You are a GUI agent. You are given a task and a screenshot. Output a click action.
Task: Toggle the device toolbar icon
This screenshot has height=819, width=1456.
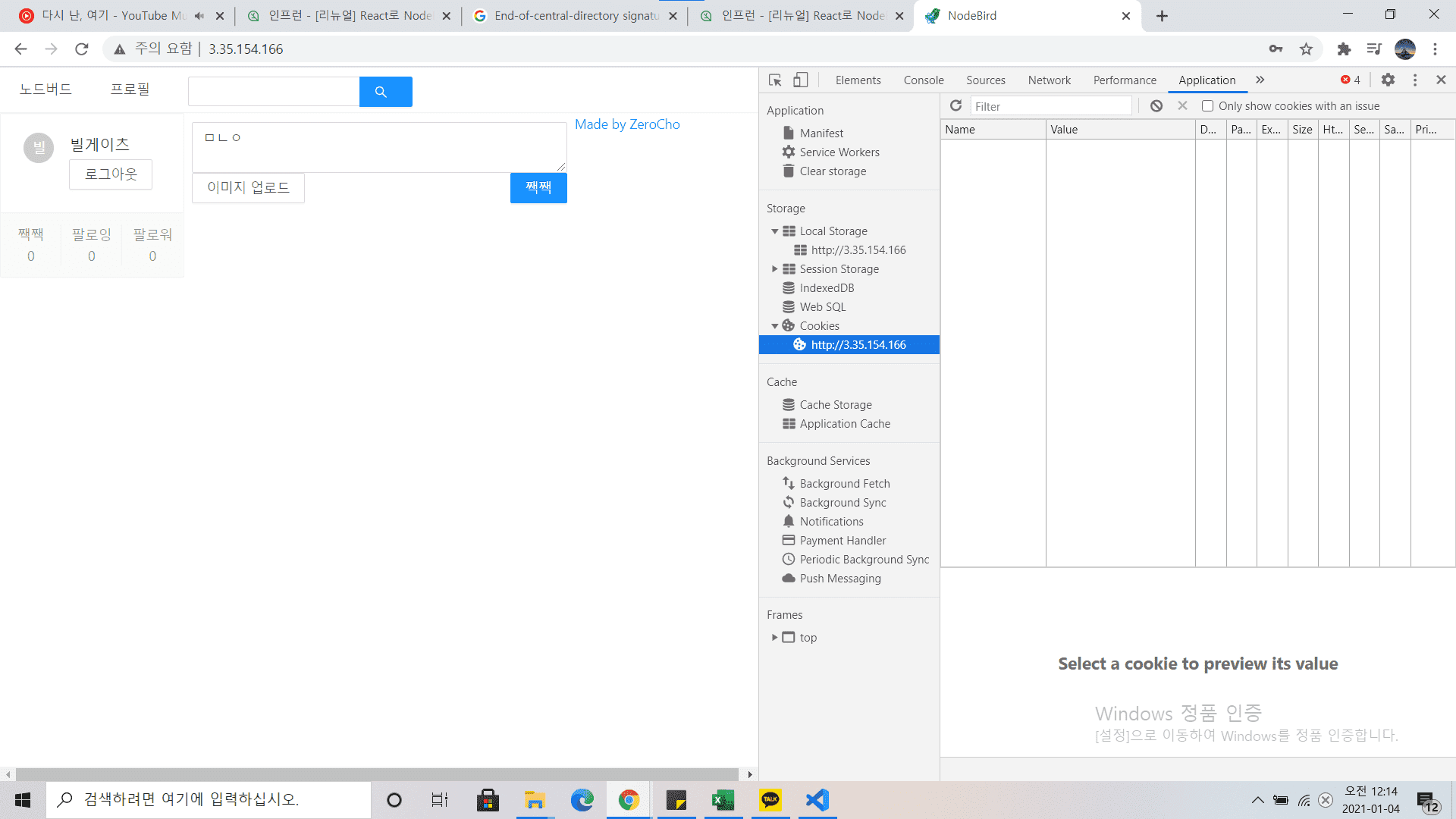(x=801, y=80)
